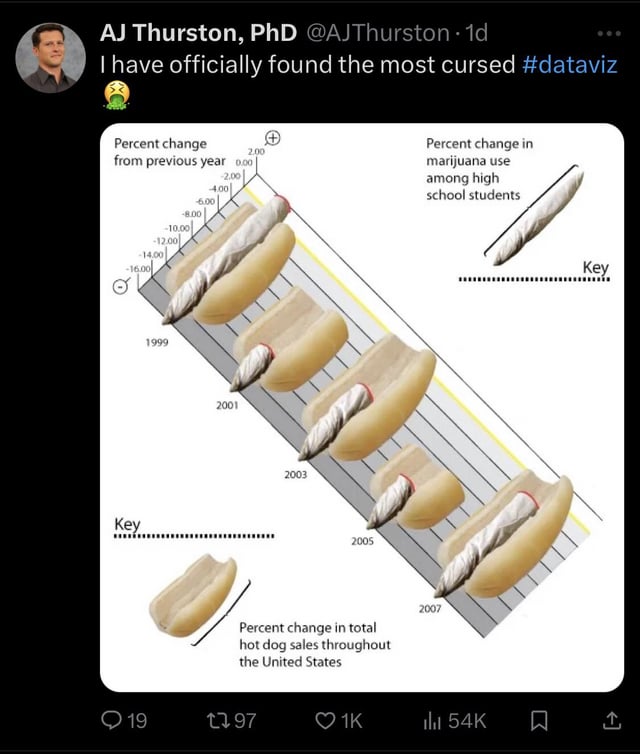640x754 pixels.
Task: Click the #dataviz hashtag
Action: [570, 66]
